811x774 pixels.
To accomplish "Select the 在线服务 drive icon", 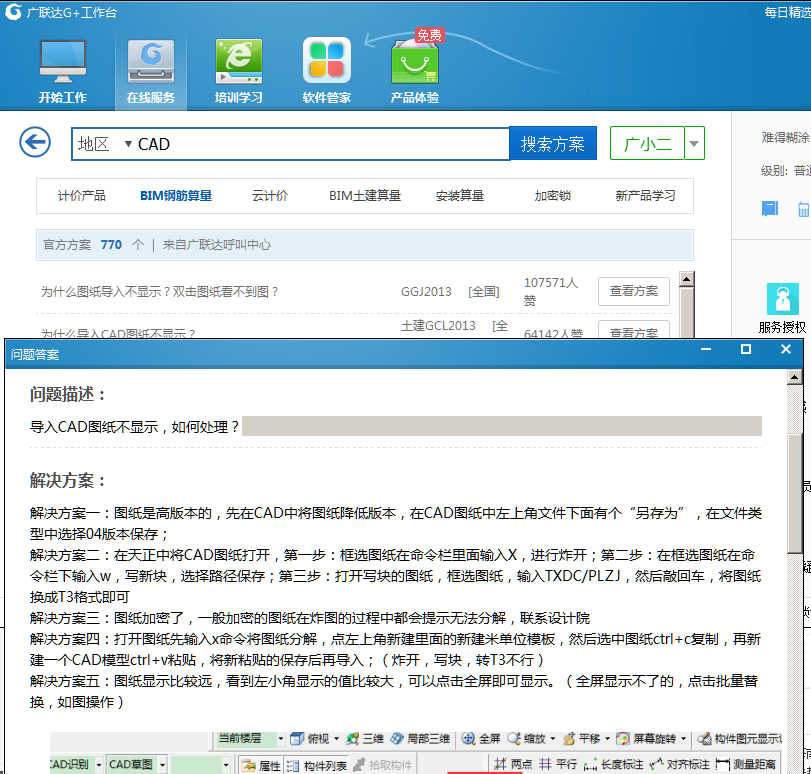I will pos(151,62).
